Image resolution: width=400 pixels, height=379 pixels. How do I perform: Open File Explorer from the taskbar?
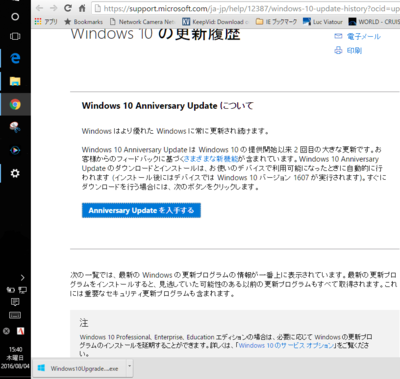[15, 81]
